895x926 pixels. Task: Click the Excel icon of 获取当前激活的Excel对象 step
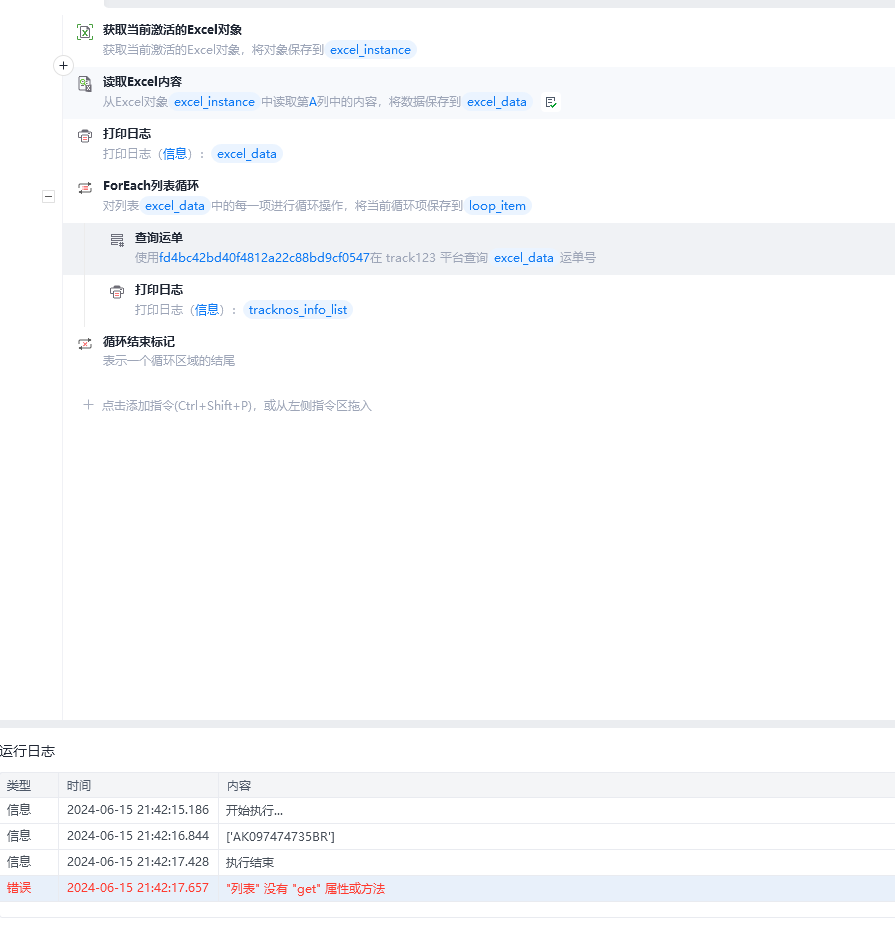coord(85,32)
